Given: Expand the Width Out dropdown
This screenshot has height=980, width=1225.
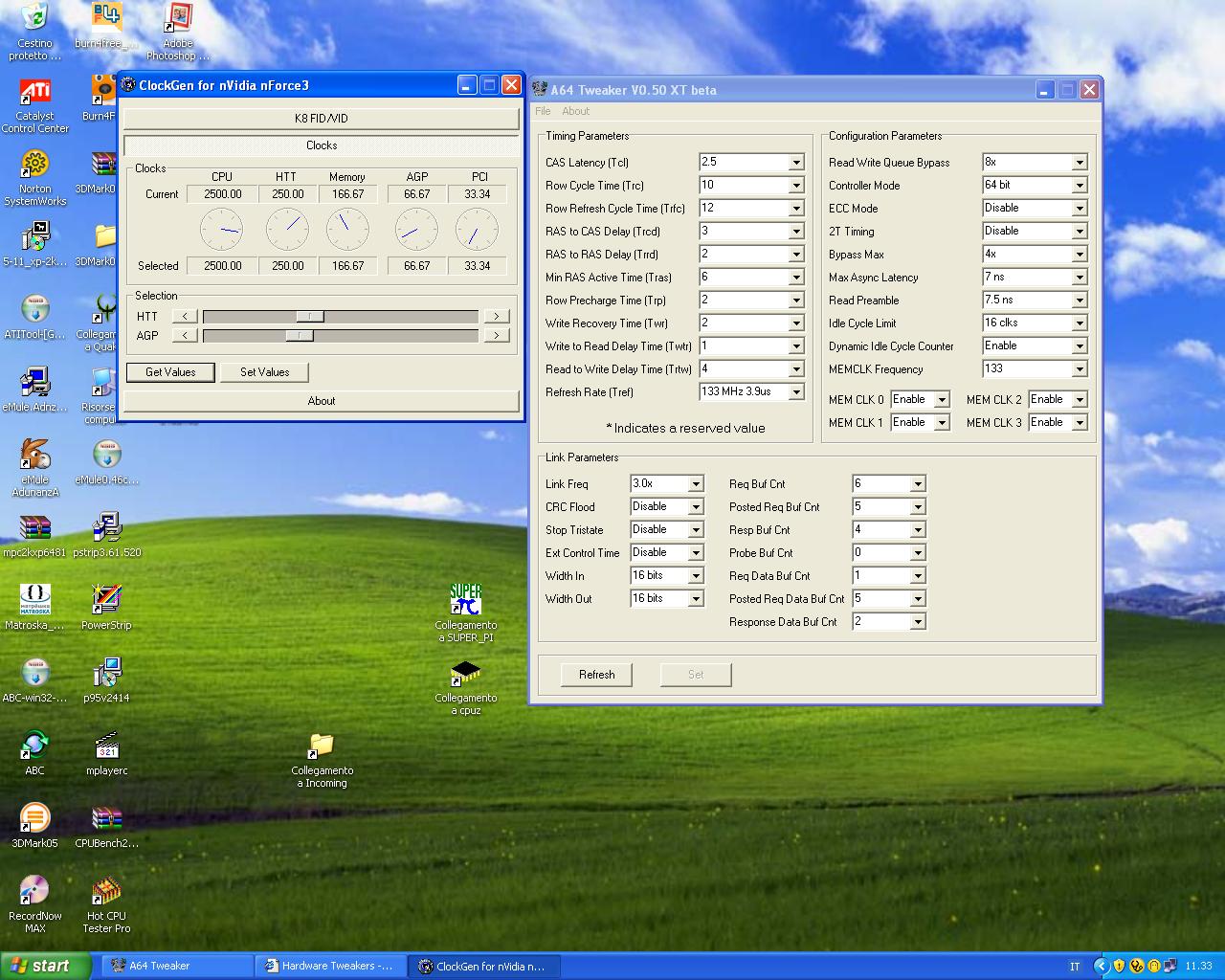Looking at the screenshot, I should tap(697, 599).
